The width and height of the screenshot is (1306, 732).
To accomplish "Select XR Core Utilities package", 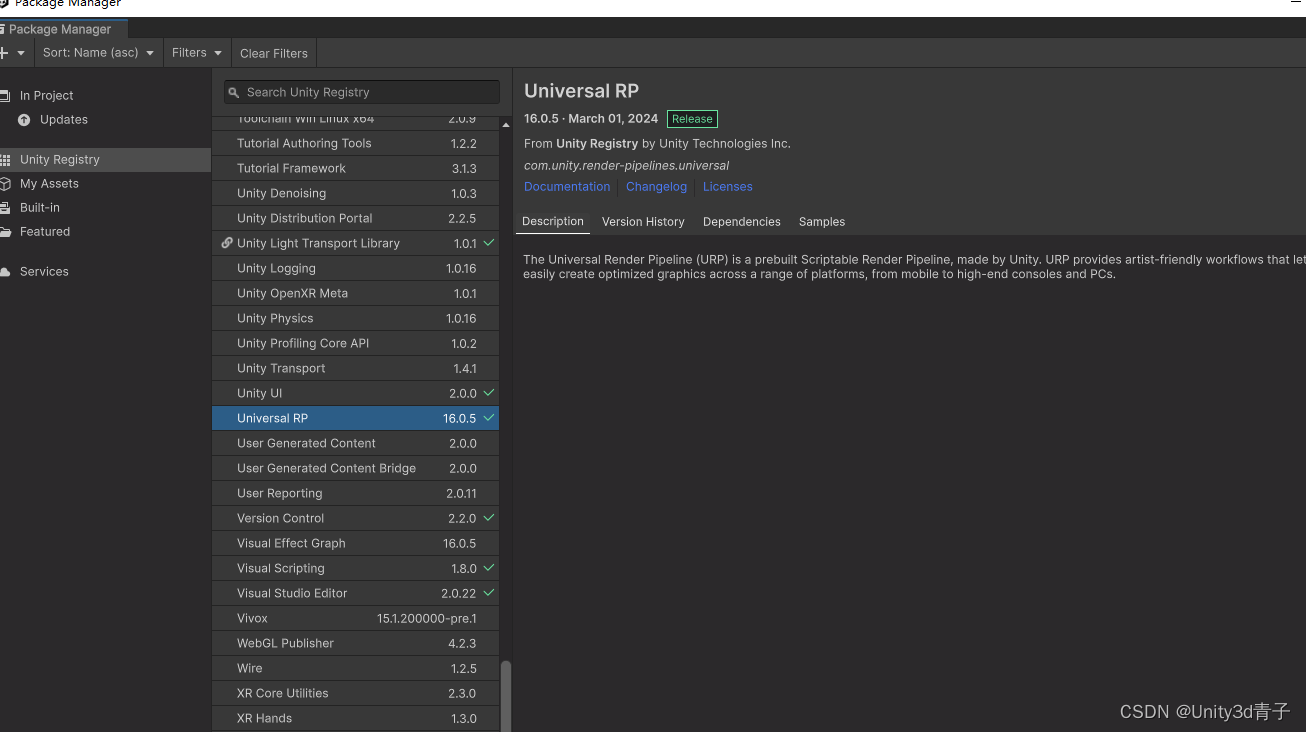I will pos(355,693).
